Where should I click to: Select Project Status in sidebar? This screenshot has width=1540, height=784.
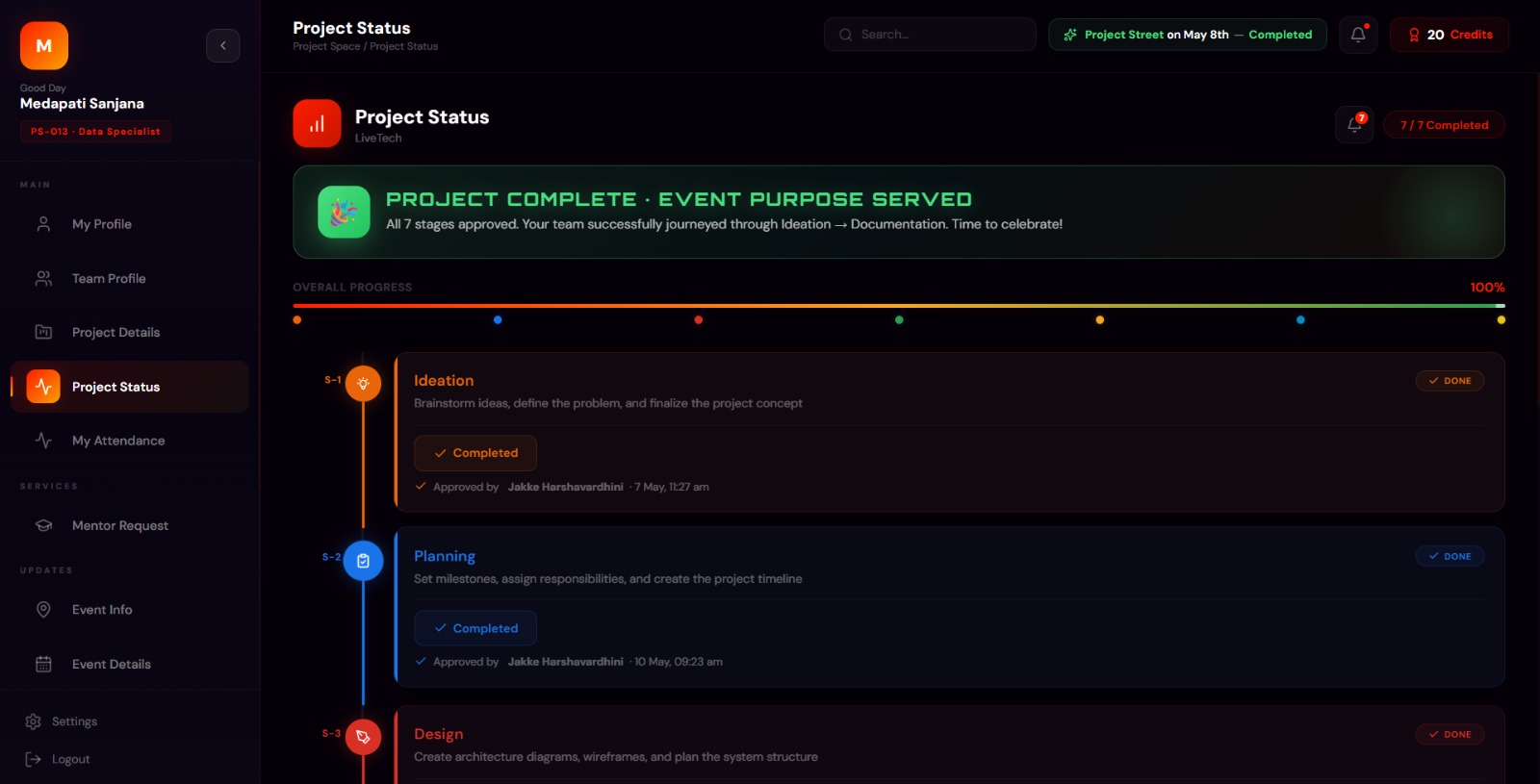pos(130,387)
